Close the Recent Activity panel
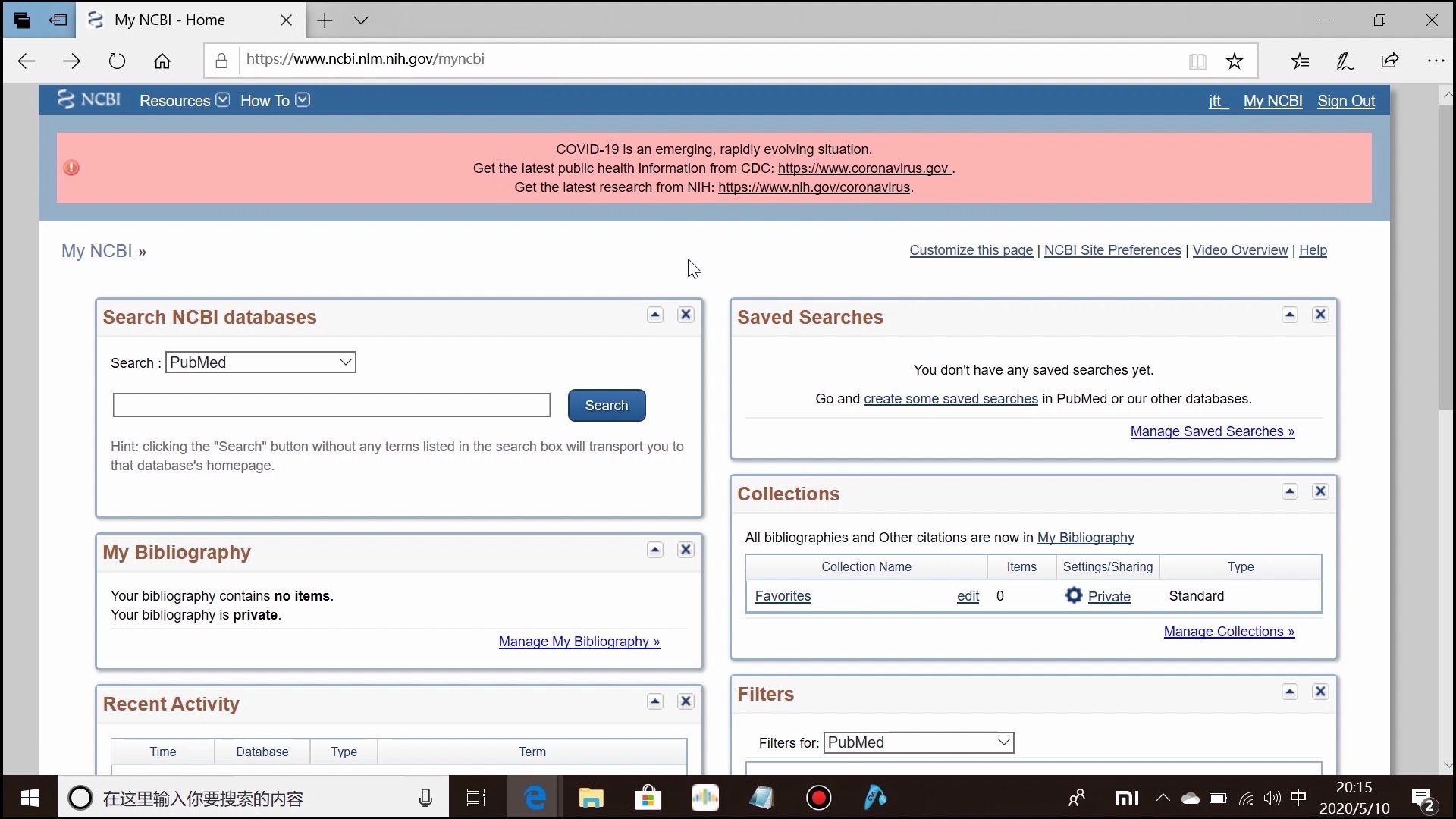This screenshot has height=819, width=1456. (686, 701)
